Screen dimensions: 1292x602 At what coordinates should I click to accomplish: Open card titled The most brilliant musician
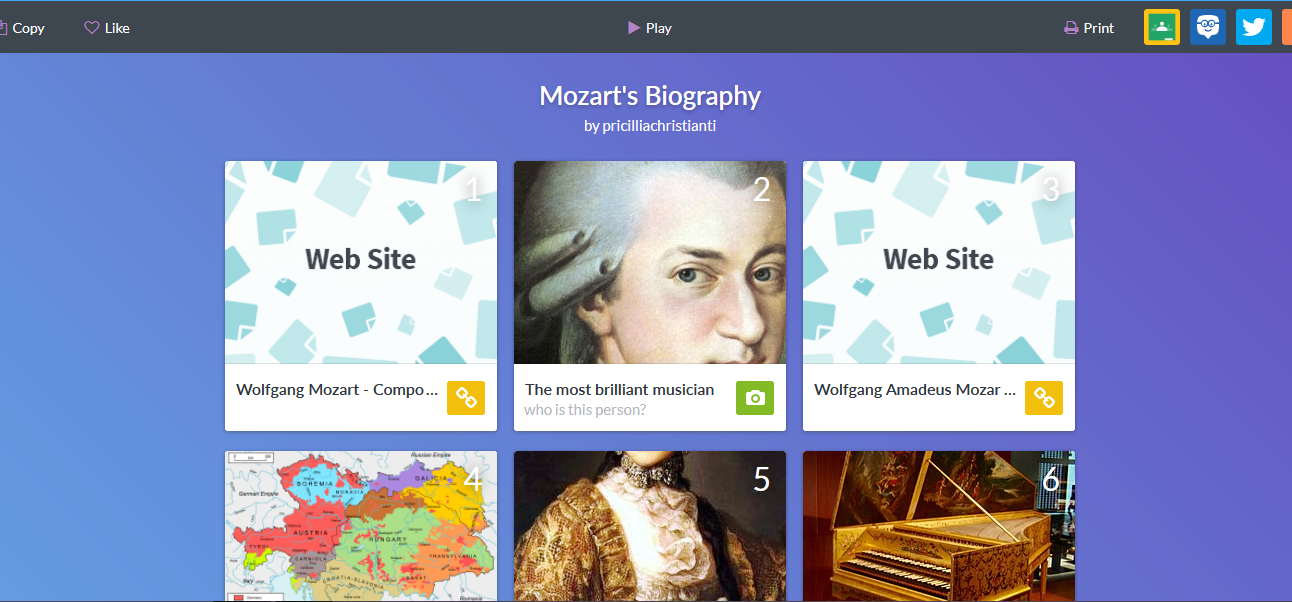coord(620,389)
